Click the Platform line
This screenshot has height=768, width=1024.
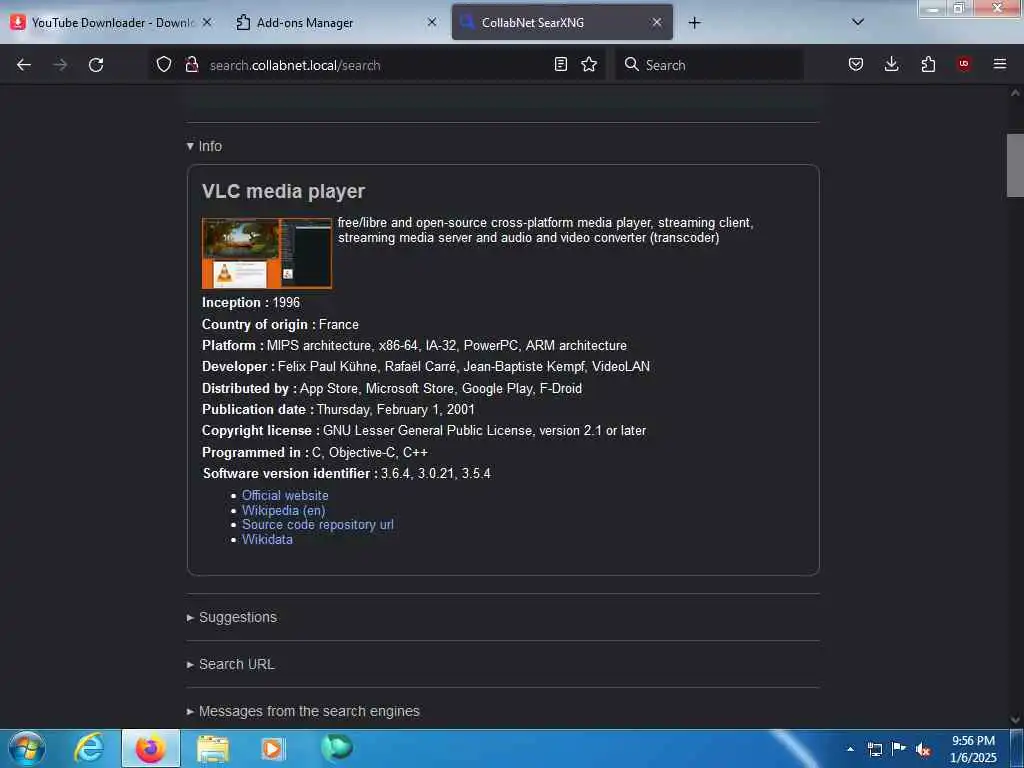pyautogui.click(x=414, y=345)
